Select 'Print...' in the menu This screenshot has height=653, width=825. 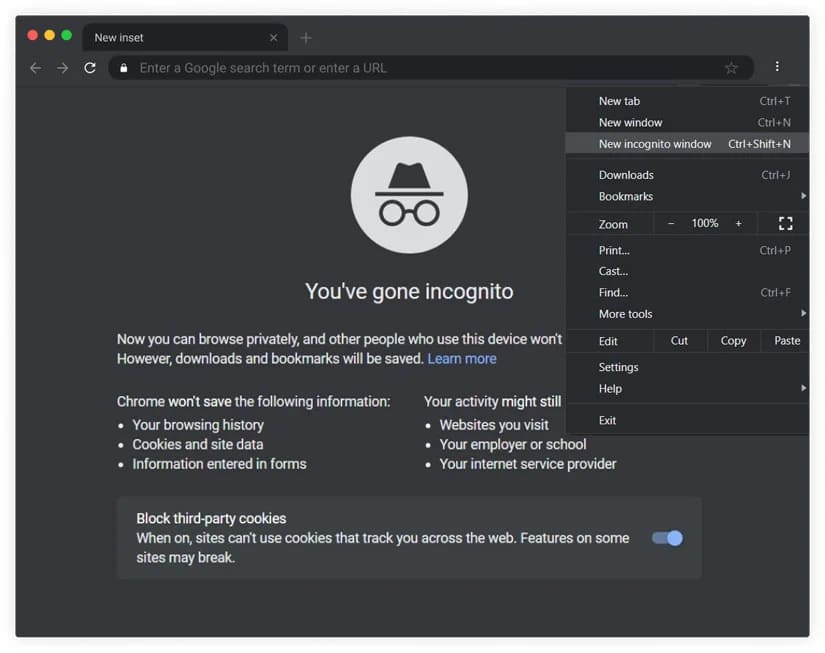(687, 250)
